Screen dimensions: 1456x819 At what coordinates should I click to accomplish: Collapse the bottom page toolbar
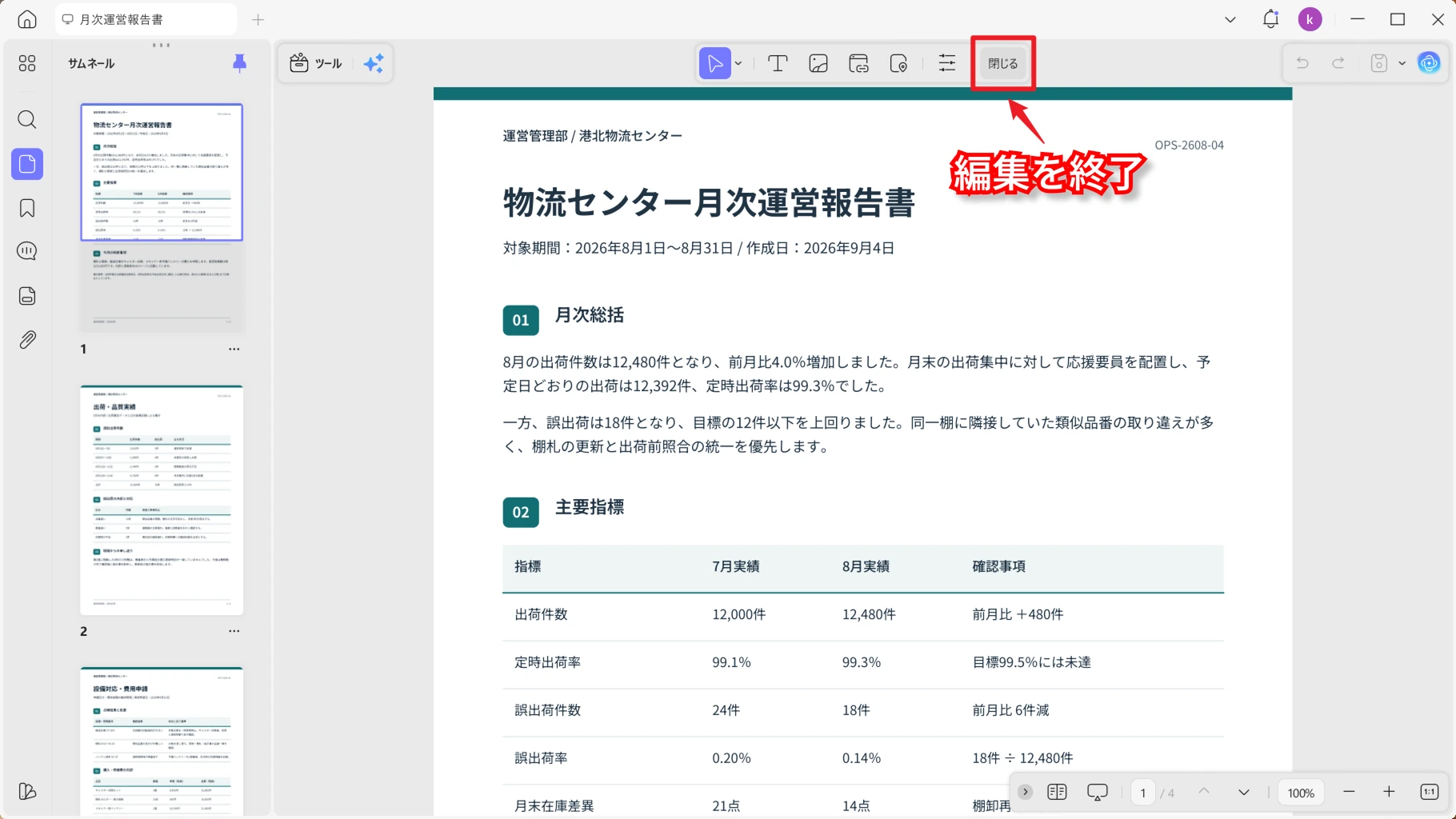(1025, 792)
